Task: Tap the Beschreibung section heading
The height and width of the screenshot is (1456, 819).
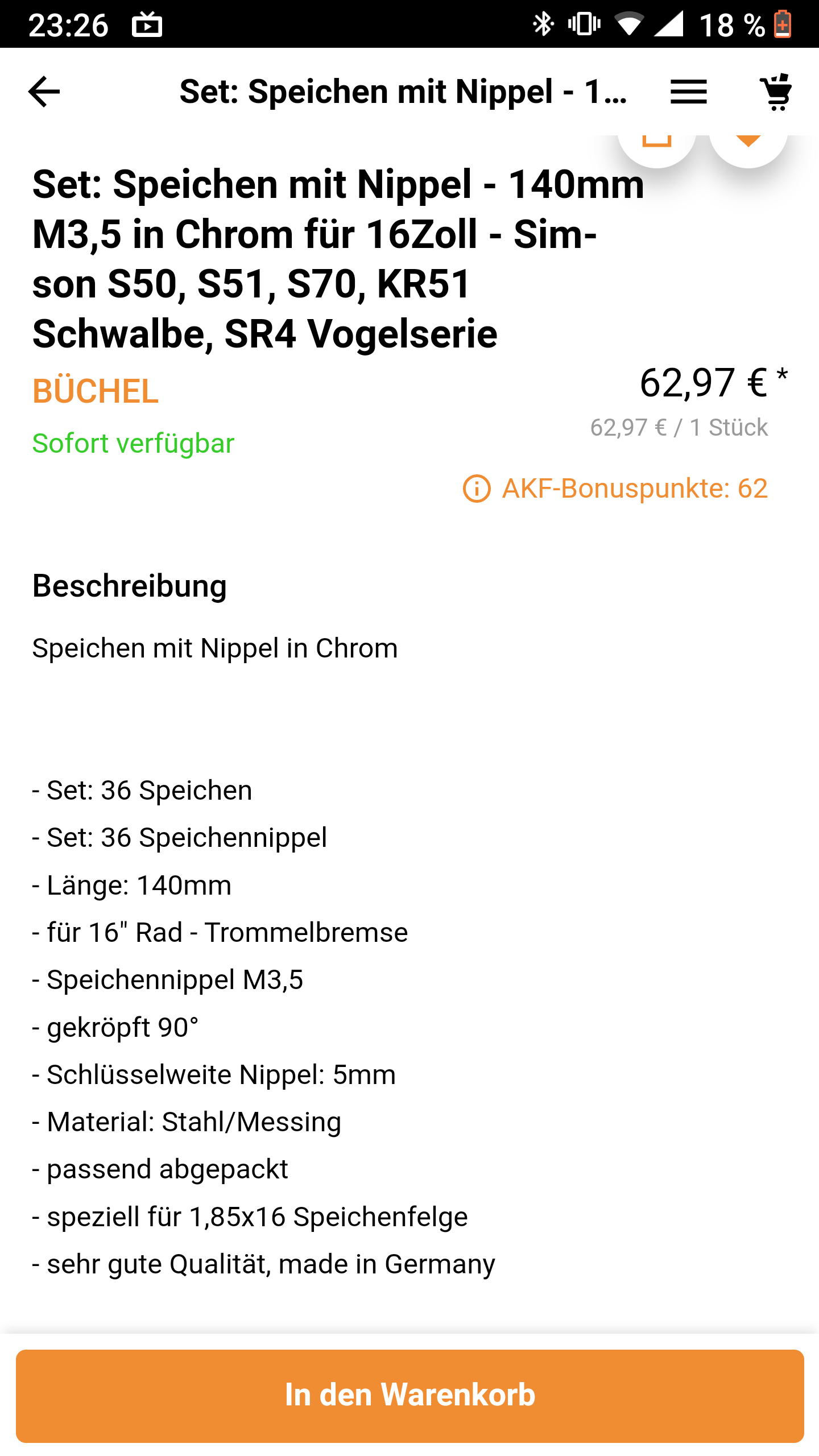Action: click(x=130, y=586)
